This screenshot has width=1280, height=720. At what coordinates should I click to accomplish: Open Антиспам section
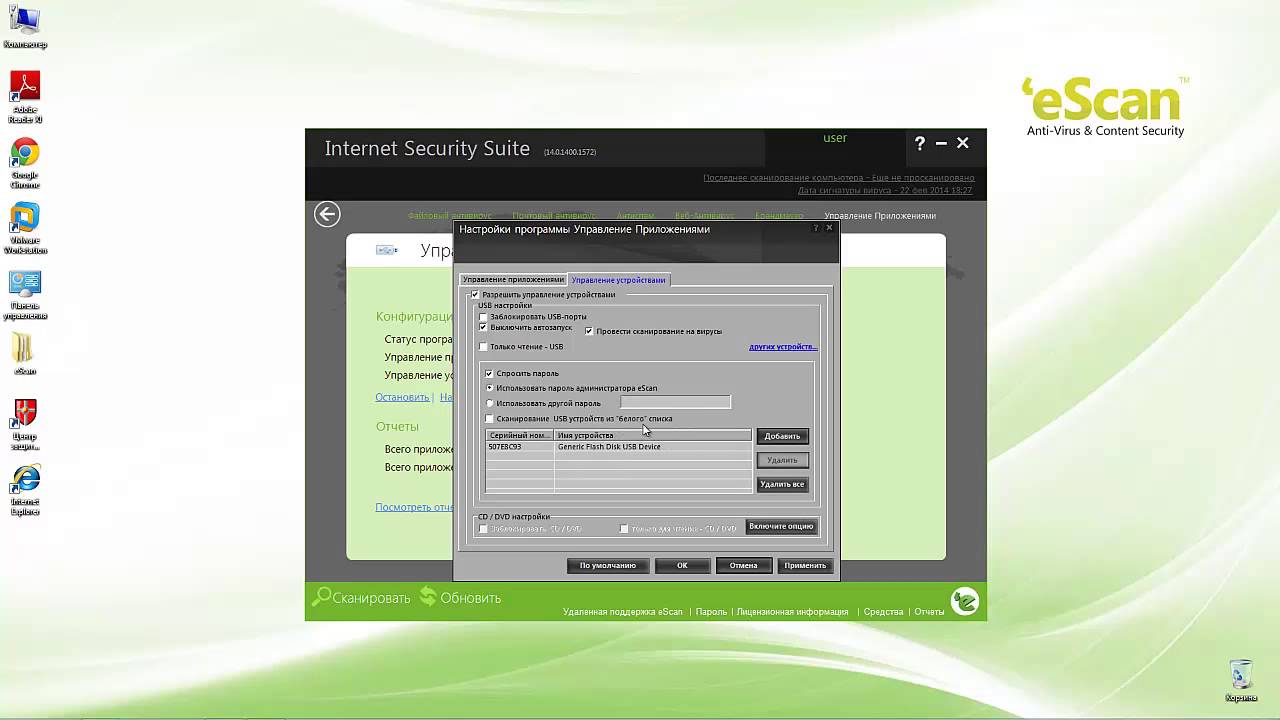[x=636, y=216]
